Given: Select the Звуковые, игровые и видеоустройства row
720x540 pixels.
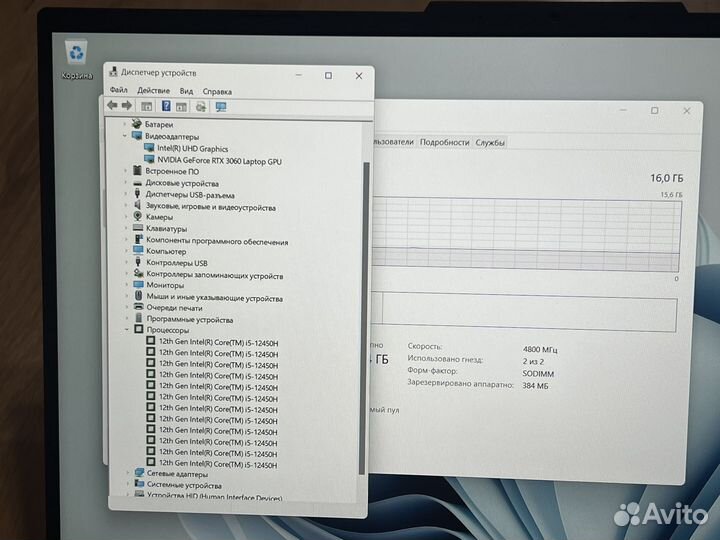Looking at the screenshot, I should (211, 207).
